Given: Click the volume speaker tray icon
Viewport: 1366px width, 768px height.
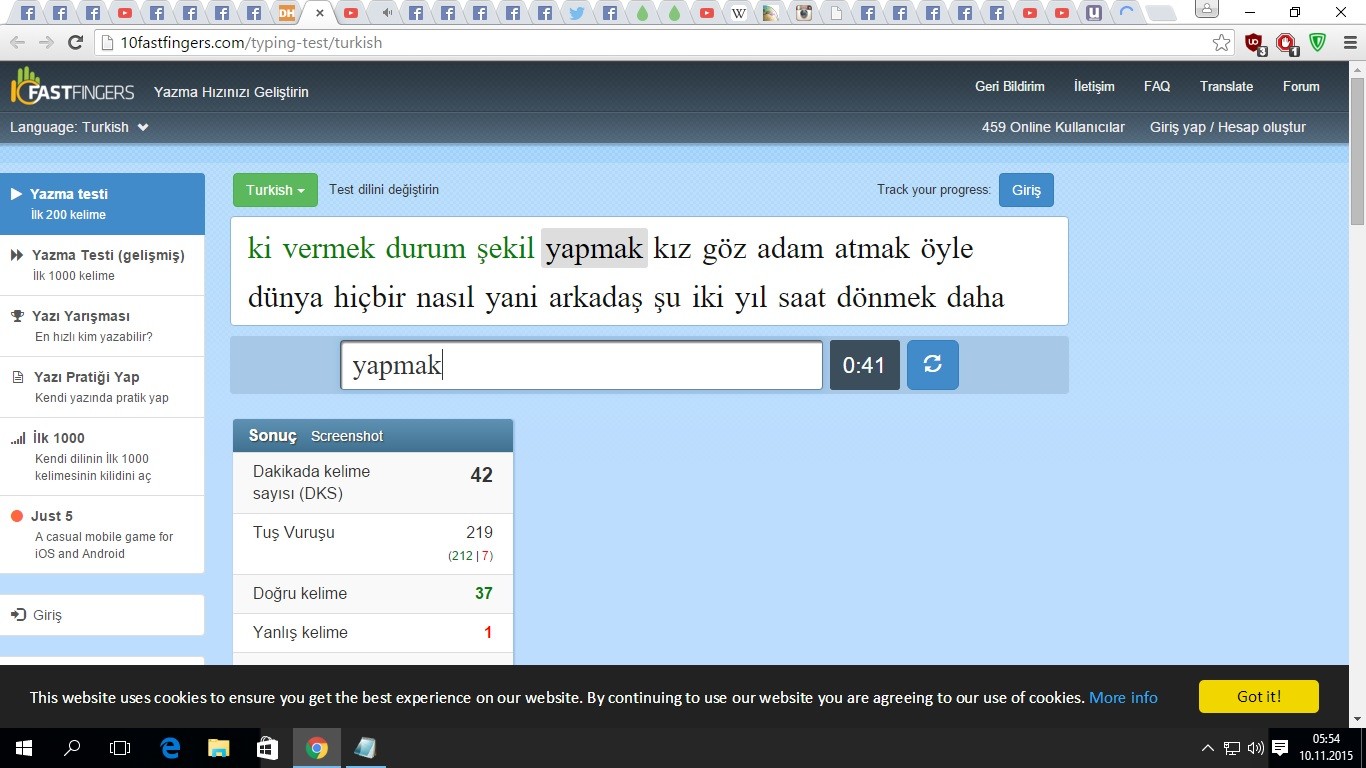Looking at the screenshot, I should tap(1256, 747).
